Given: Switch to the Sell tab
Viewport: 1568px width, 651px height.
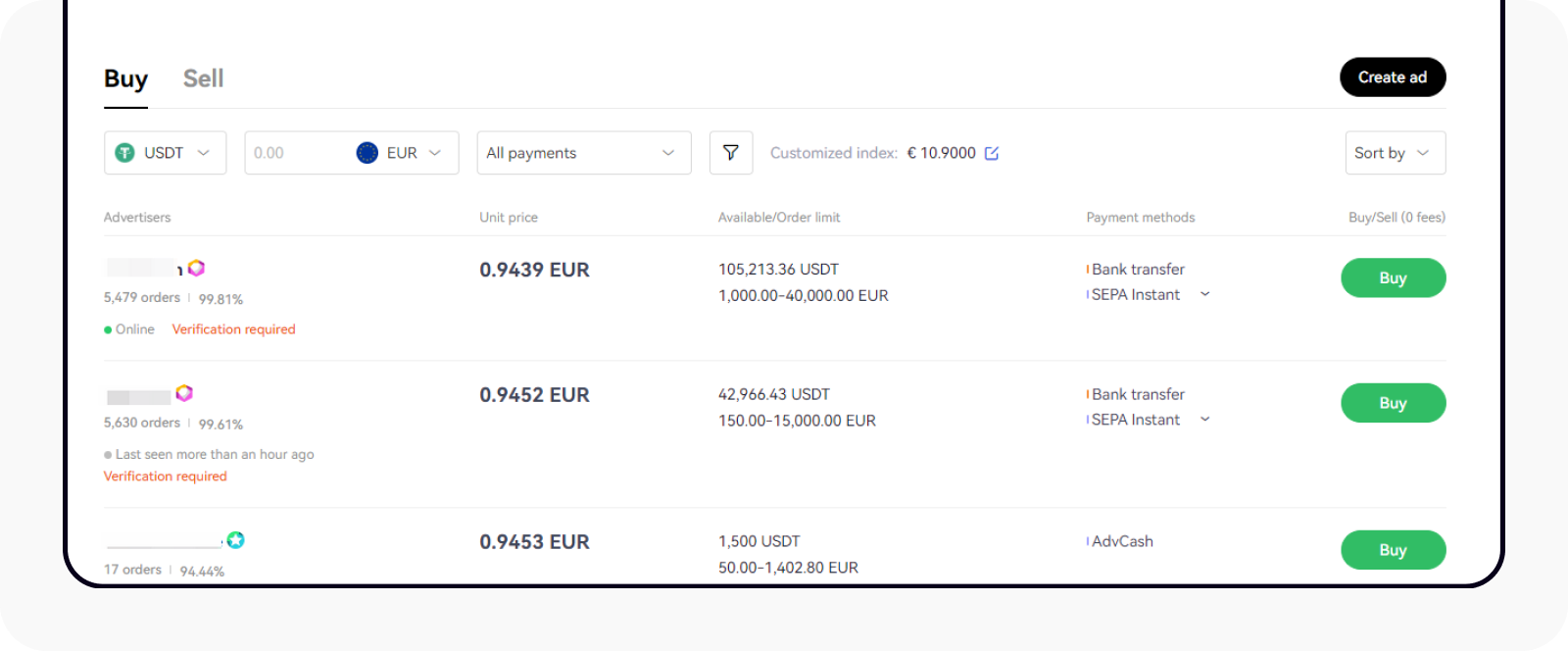Looking at the screenshot, I should click(203, 78).
